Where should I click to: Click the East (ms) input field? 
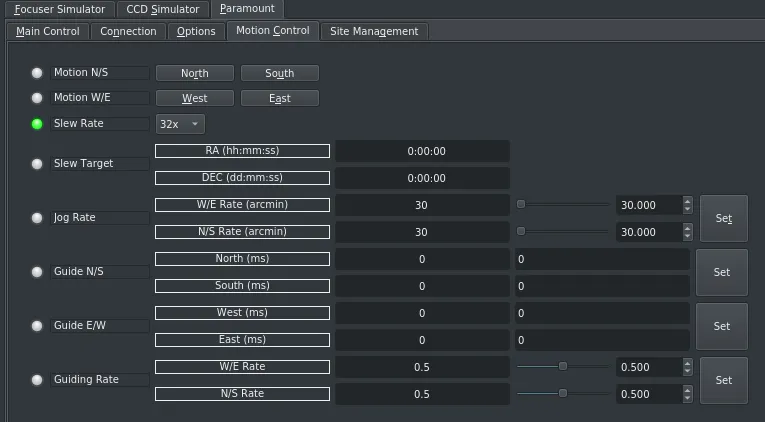pyautogui.click(x=602, y=340)
